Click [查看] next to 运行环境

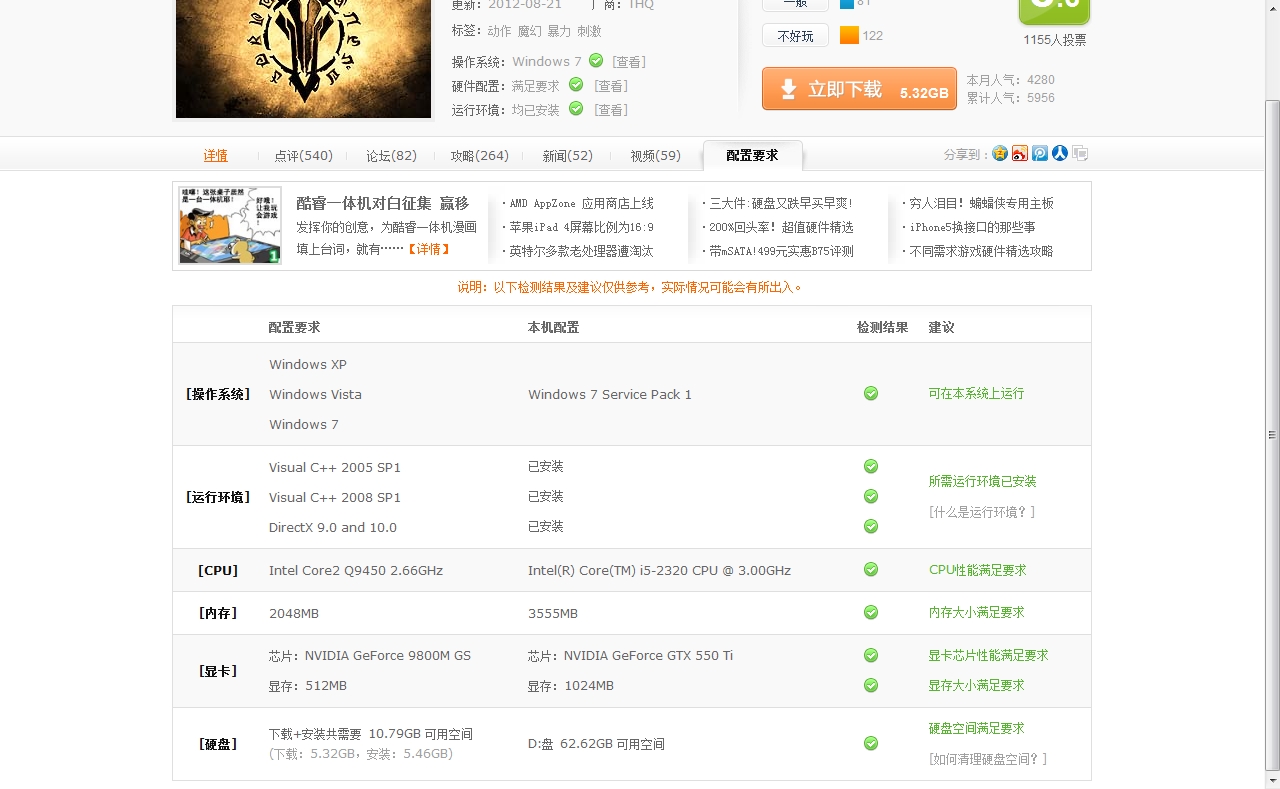point(611,111)
